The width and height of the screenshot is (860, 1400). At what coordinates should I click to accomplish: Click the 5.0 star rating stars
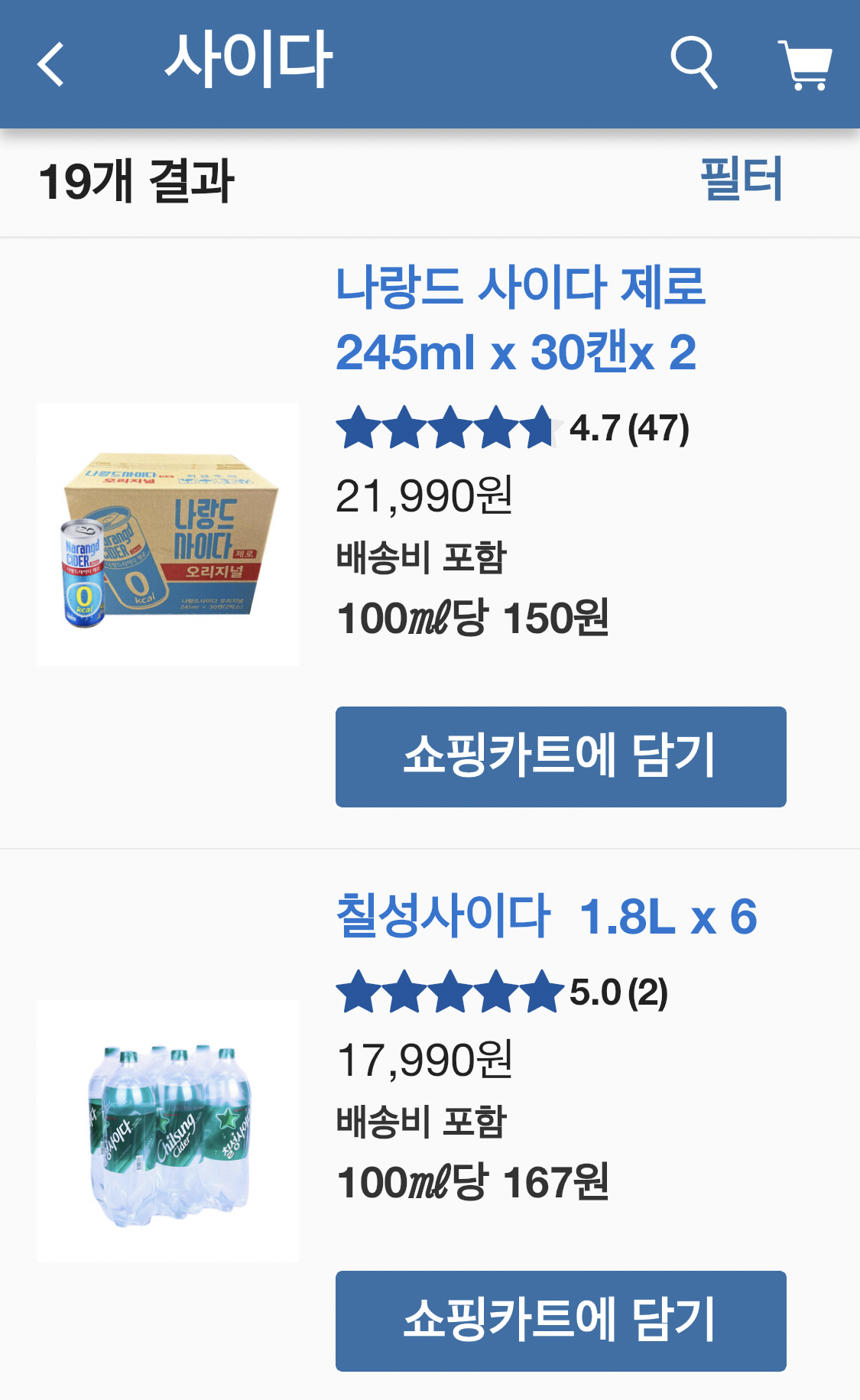pos(449,992)
